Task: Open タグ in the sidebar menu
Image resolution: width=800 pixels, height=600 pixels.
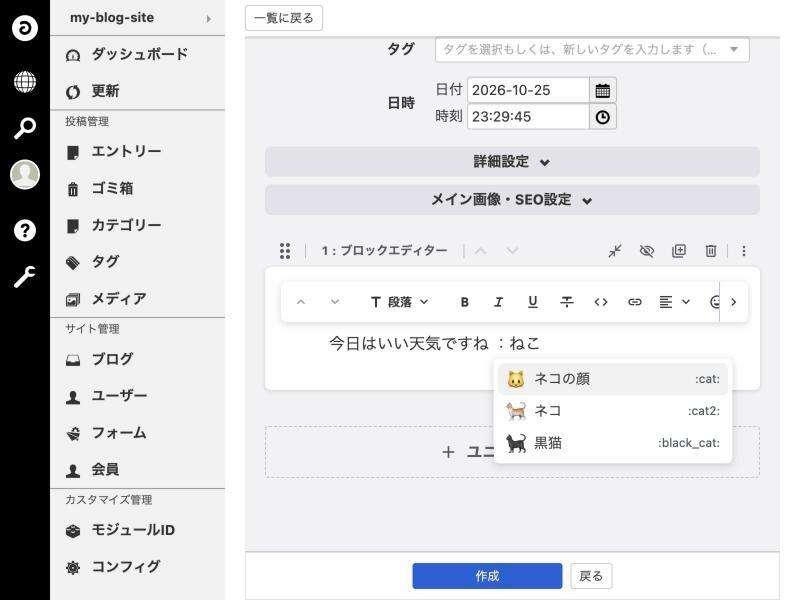Action: 138,262
